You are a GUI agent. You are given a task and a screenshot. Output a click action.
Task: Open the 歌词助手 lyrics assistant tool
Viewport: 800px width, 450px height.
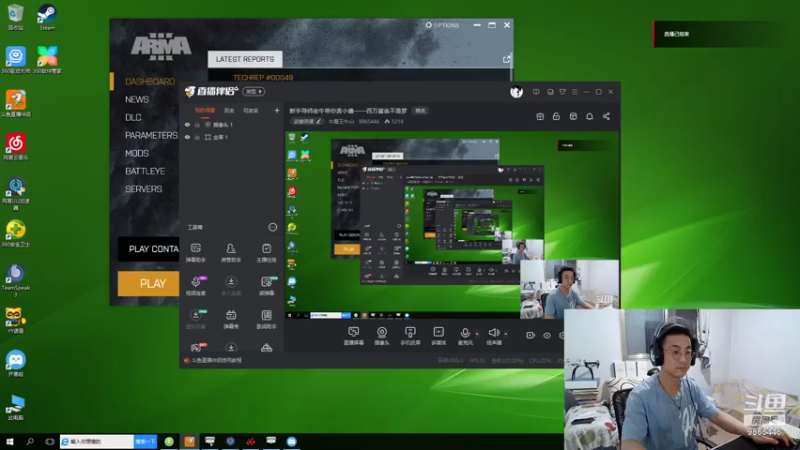click(x=266, y=319)
